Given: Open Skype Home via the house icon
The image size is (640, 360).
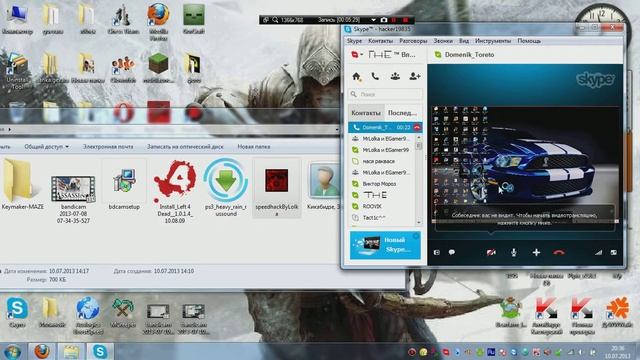Looking at the screenshot, I should coord(356,76).
